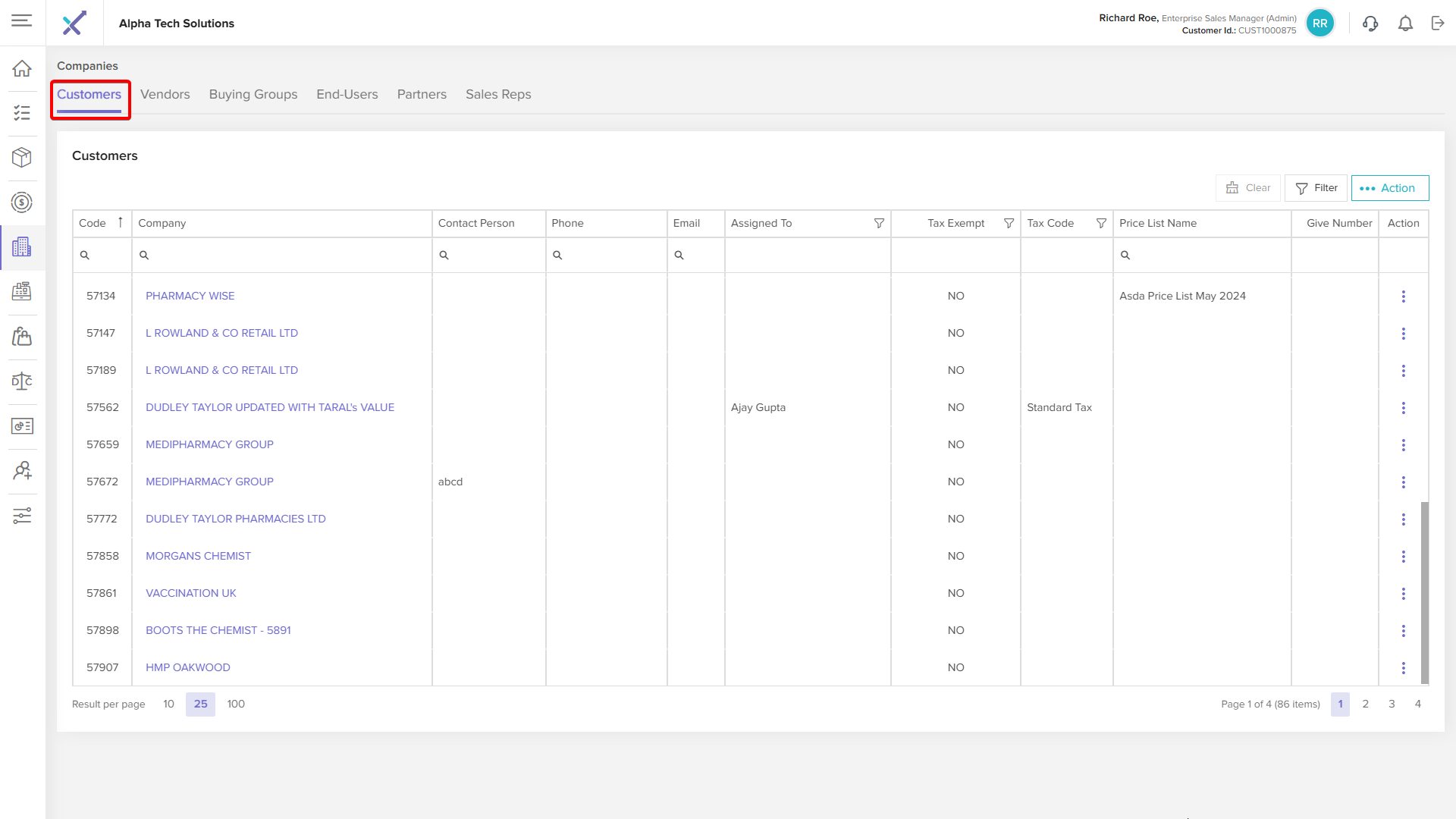This screenshot has width=1456, height=819.
Task: Open the hamburger menu icon
Action: pos(21,21)
